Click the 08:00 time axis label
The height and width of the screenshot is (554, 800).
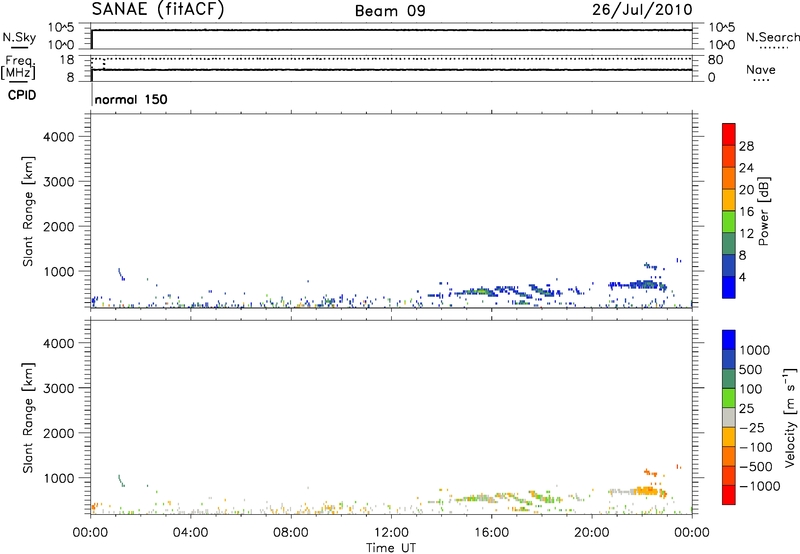click(290, 533)
